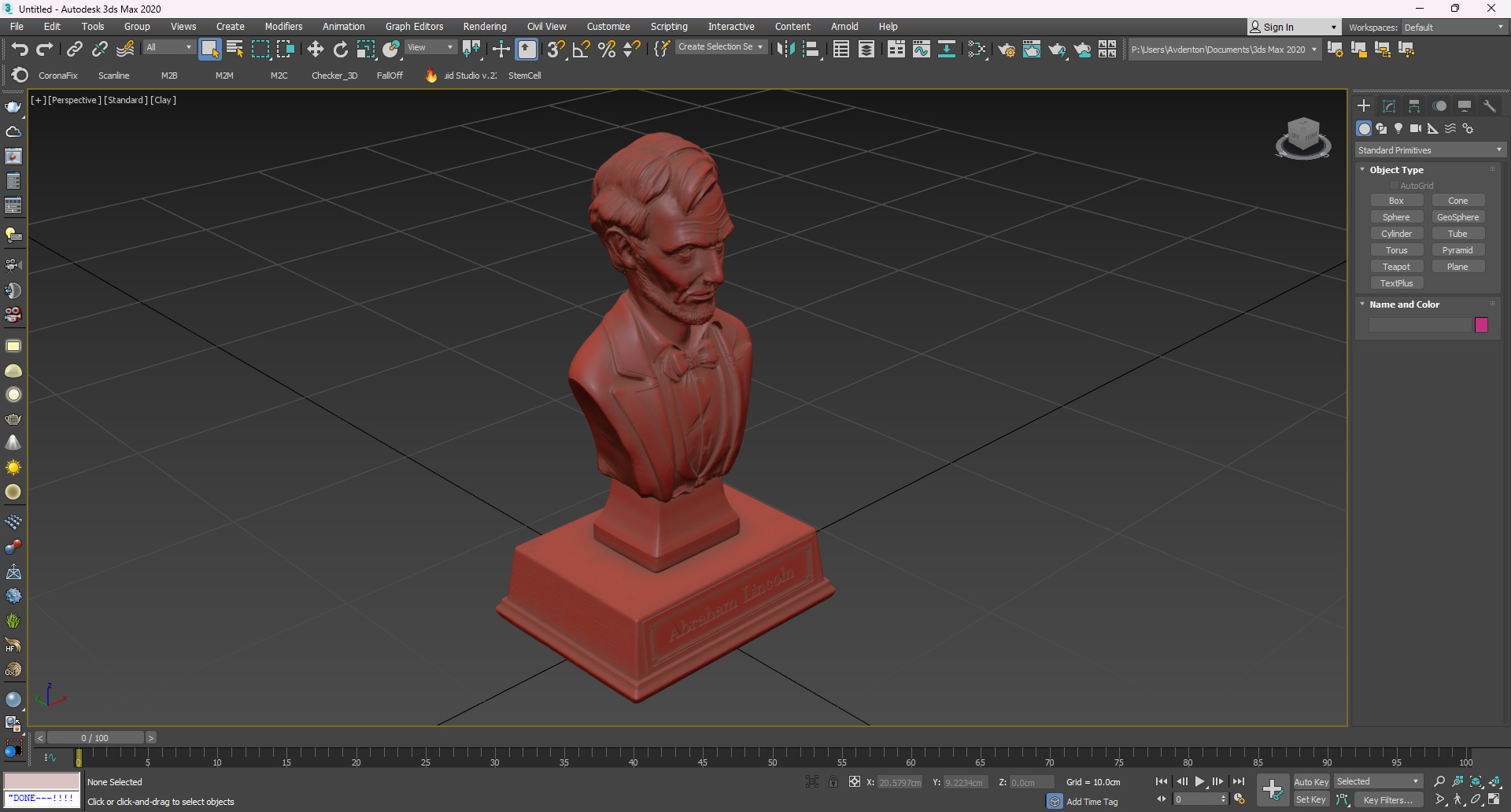Open the Graph Editors menu
1511x812 pixels.
[414, 27]
